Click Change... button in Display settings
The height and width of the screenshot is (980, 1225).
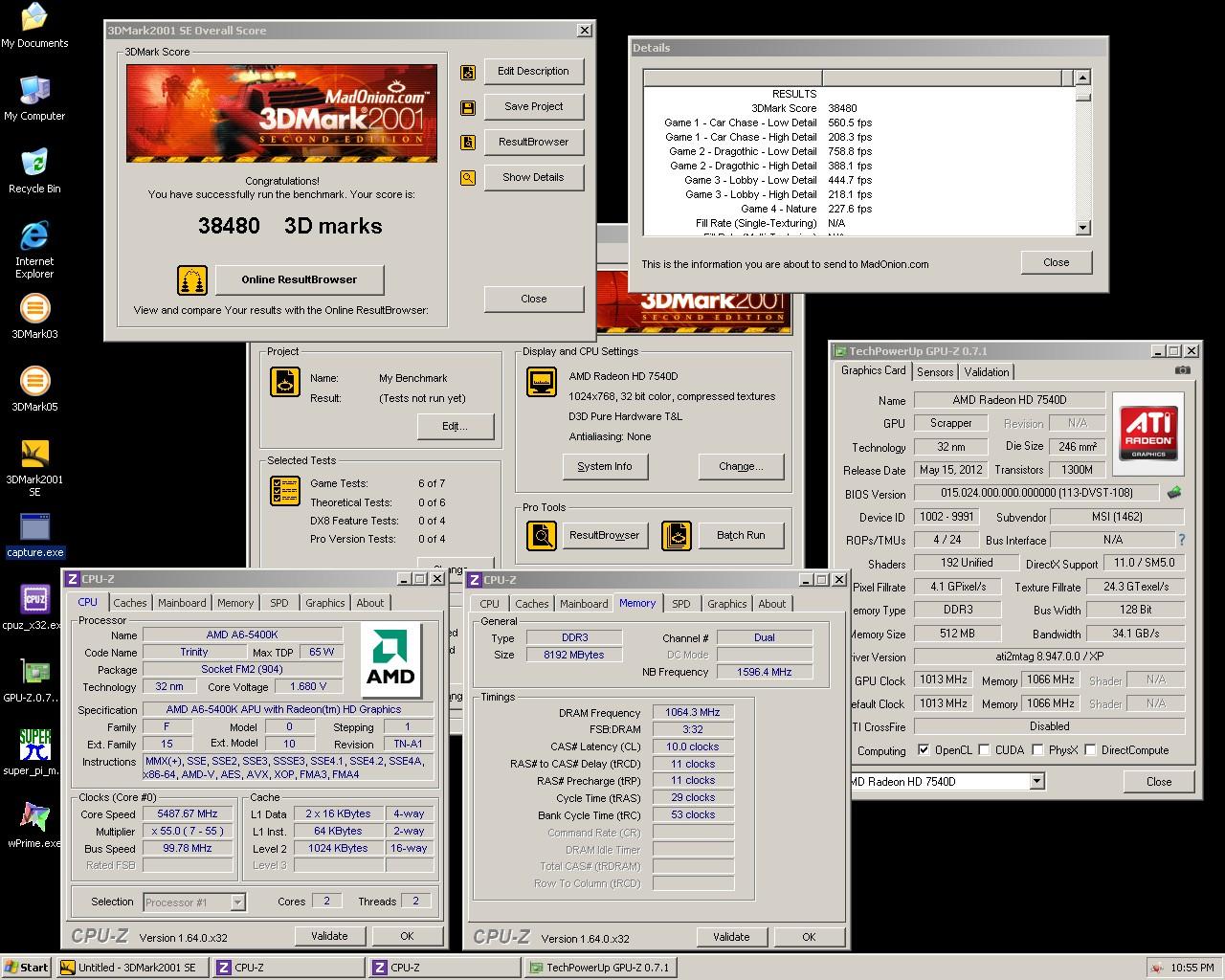(741, 466)
